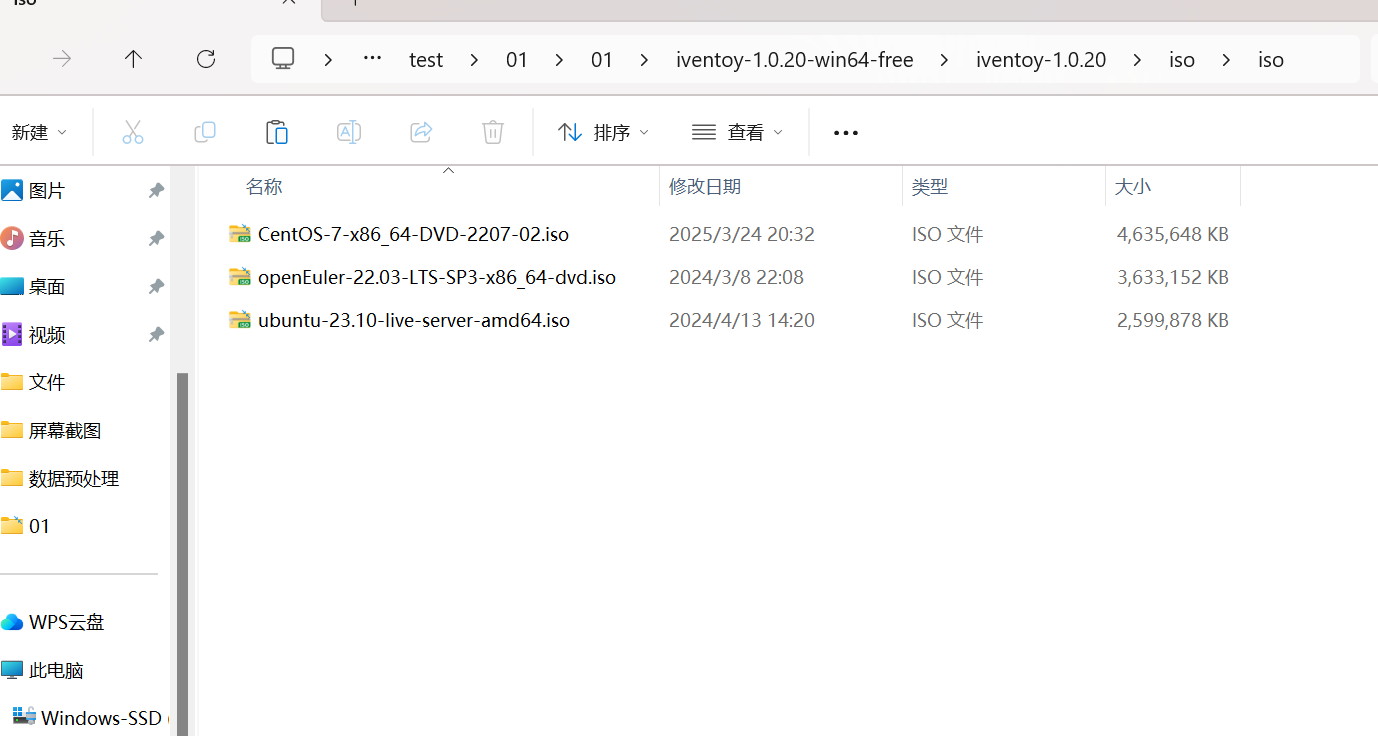This screenshot has height=736, width=1378.
Task: Click the Copy icon in toolbar
Action: pyautogui.click(x=205, y=132)
